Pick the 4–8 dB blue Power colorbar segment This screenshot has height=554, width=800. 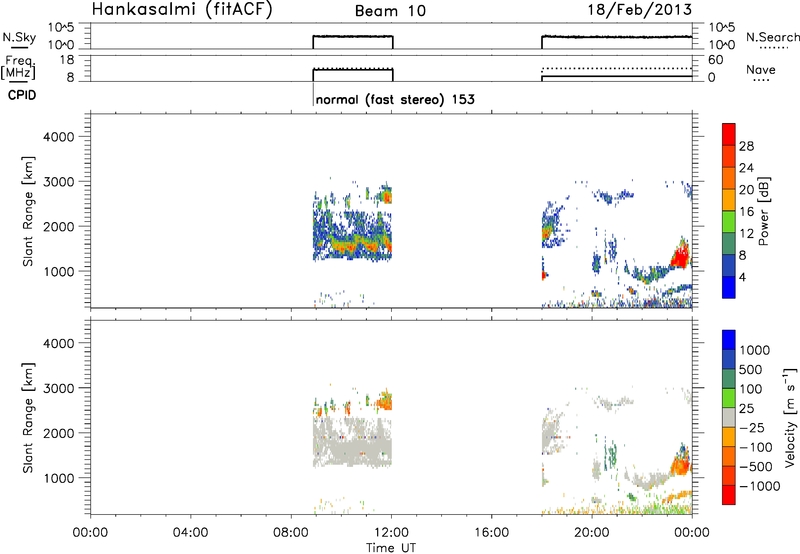click(x=729, y=265)
